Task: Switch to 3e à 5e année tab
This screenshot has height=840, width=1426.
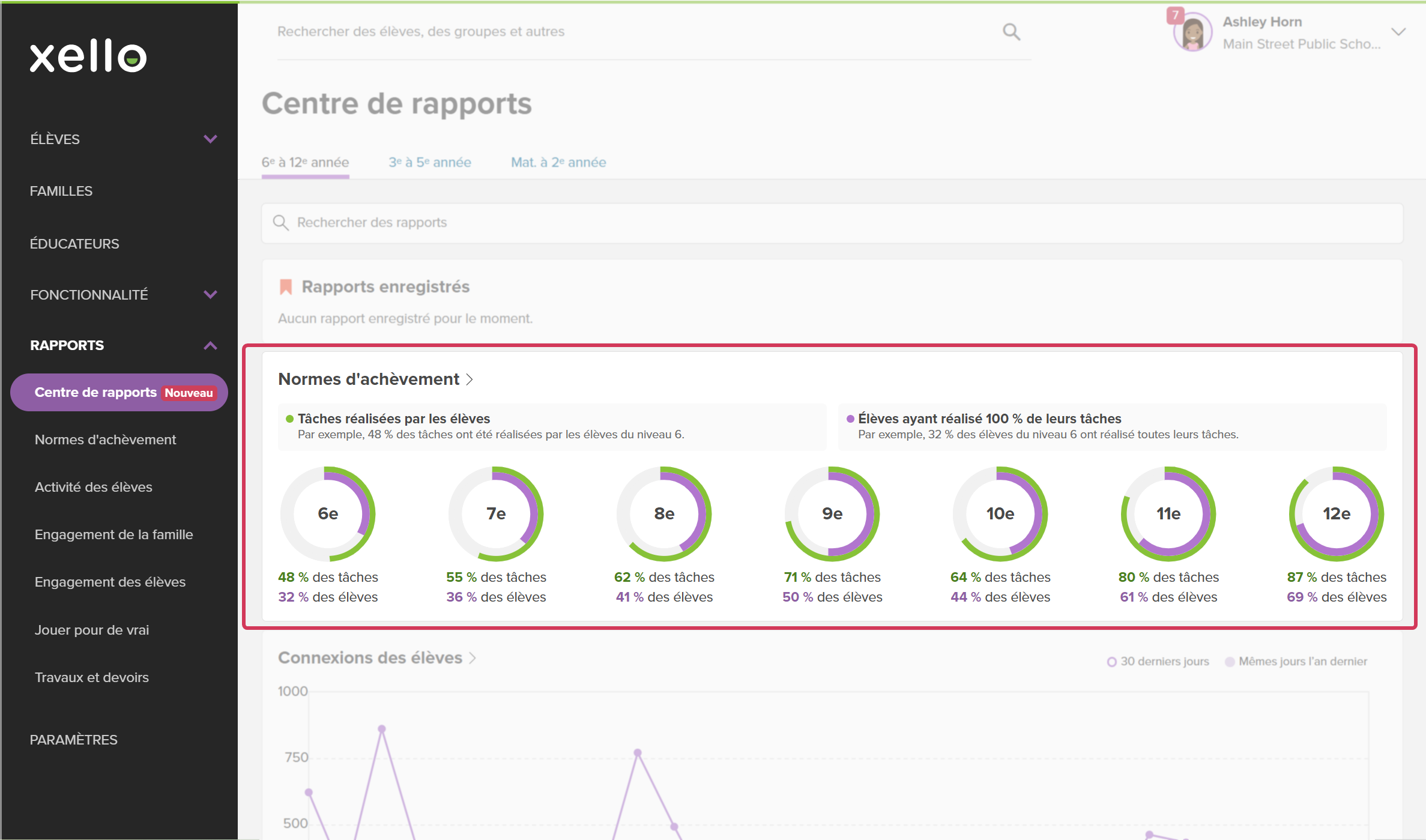Action: click(x=430, y=162)
